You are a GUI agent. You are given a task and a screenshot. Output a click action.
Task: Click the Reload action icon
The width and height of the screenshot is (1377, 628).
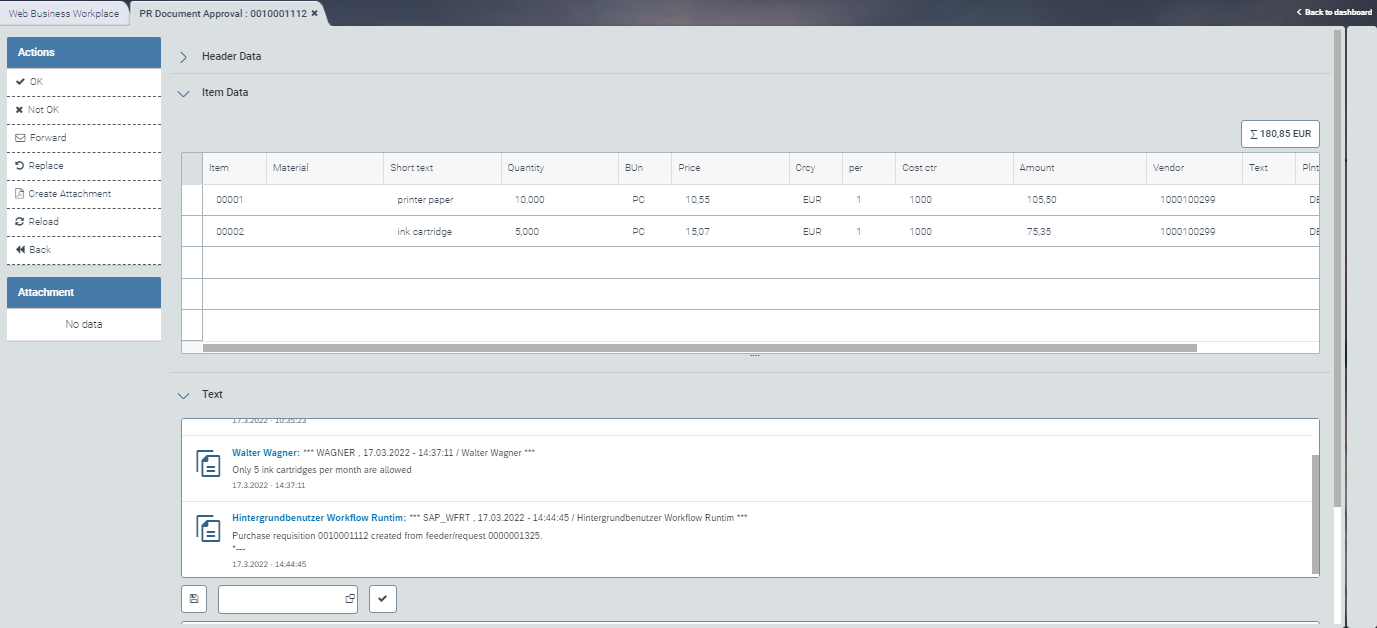pyautogui.click(x=21, y=221)
